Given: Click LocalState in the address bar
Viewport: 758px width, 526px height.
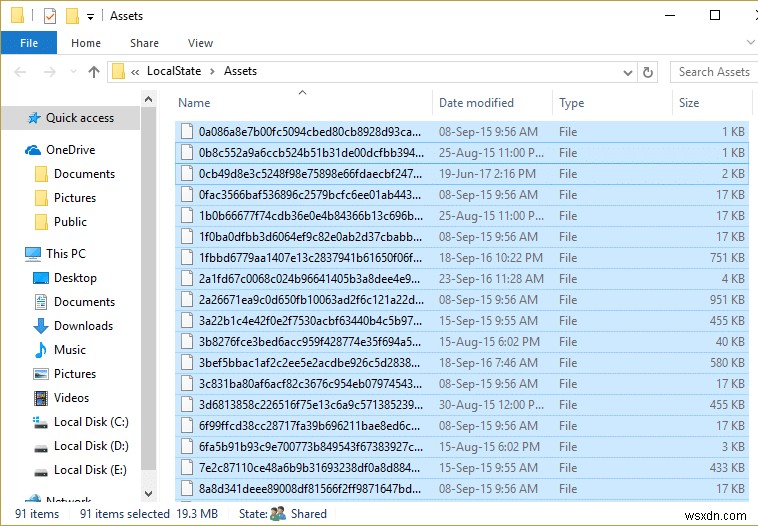Looking at the screenshot, I should click(174, 71).
